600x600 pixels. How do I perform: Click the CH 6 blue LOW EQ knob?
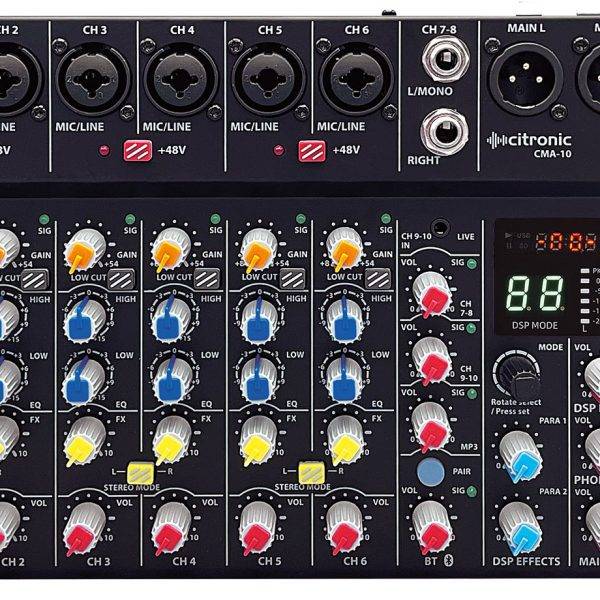345,381
